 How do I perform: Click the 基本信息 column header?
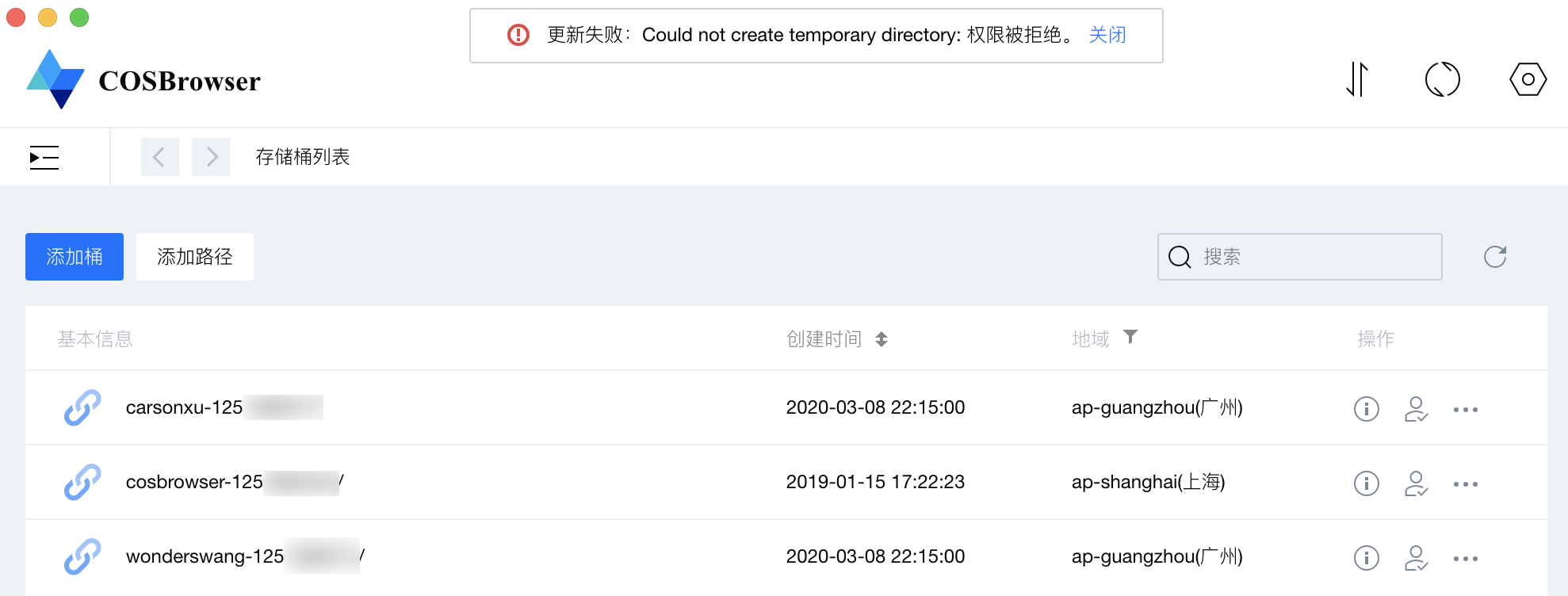click(x=95, y=339)
